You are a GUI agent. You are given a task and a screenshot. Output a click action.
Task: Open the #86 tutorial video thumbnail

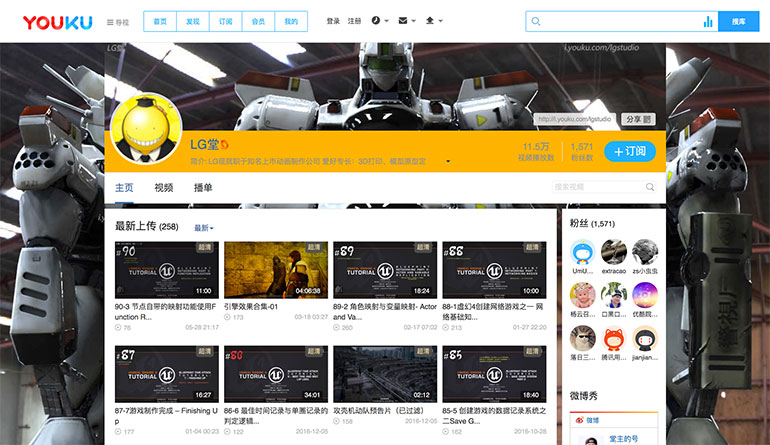point(276,374)
